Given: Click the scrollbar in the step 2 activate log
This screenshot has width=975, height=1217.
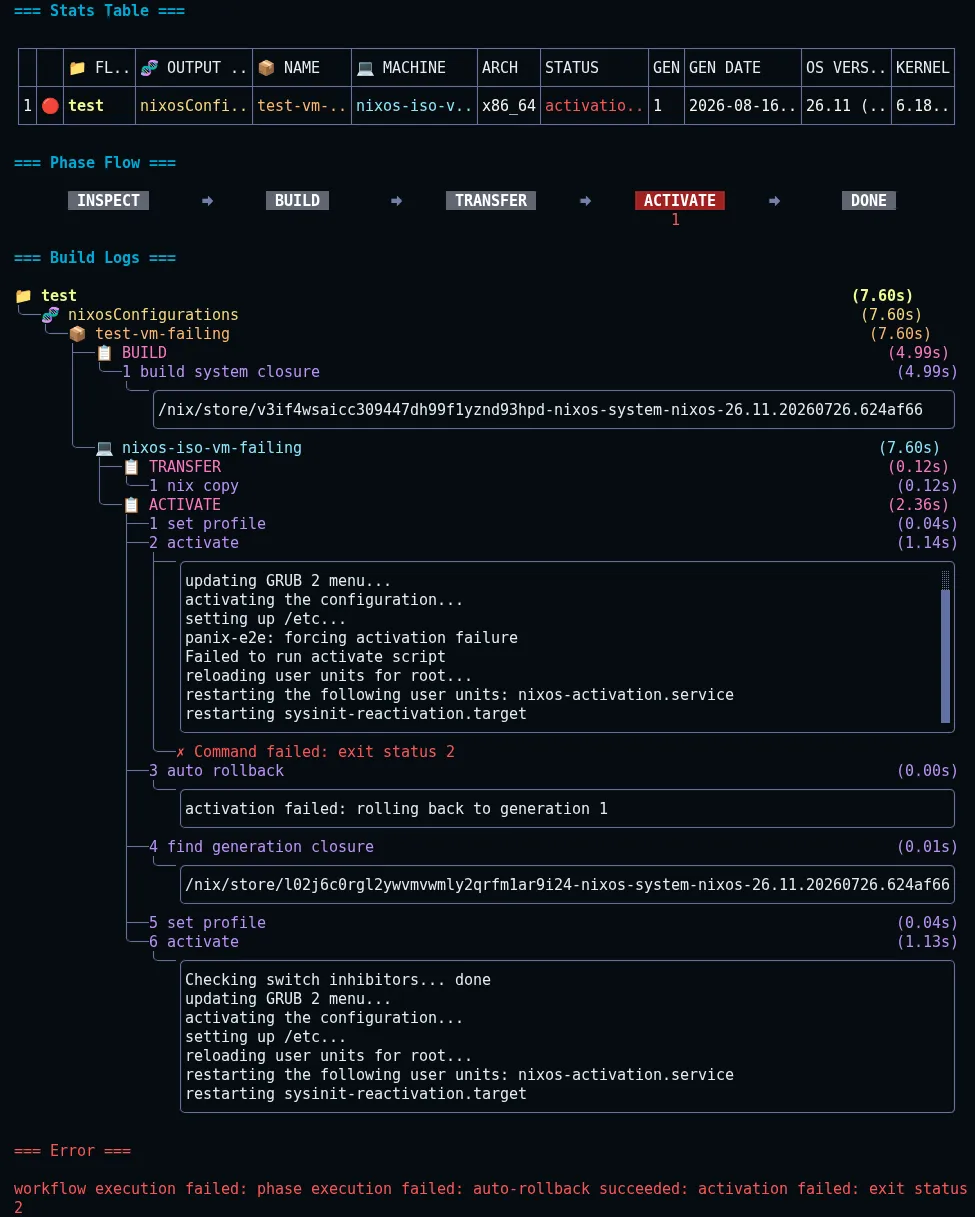Looking at the screenshot, I should click(x=946, y=646).
